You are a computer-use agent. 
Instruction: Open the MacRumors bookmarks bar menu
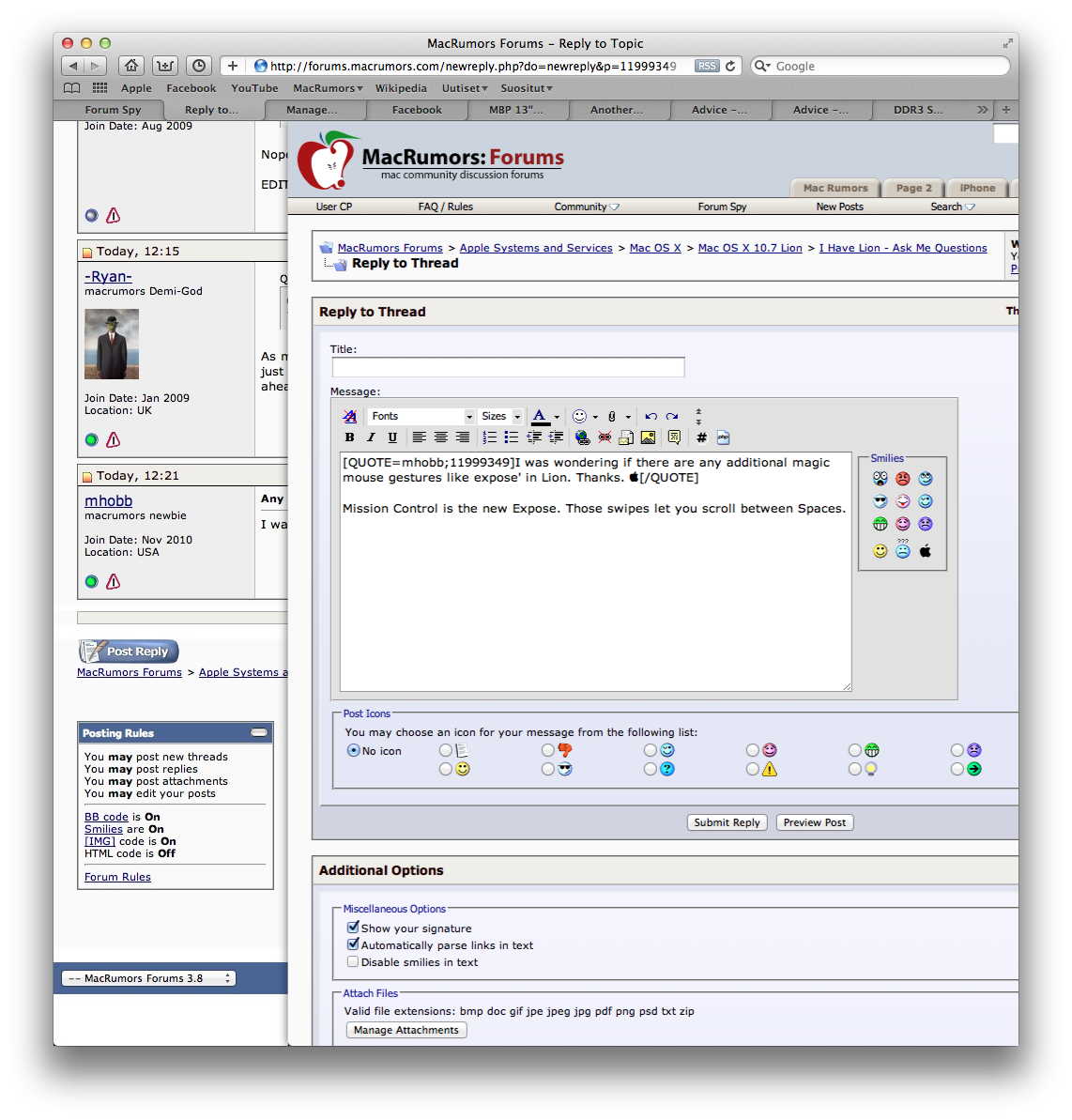(328, 88)
